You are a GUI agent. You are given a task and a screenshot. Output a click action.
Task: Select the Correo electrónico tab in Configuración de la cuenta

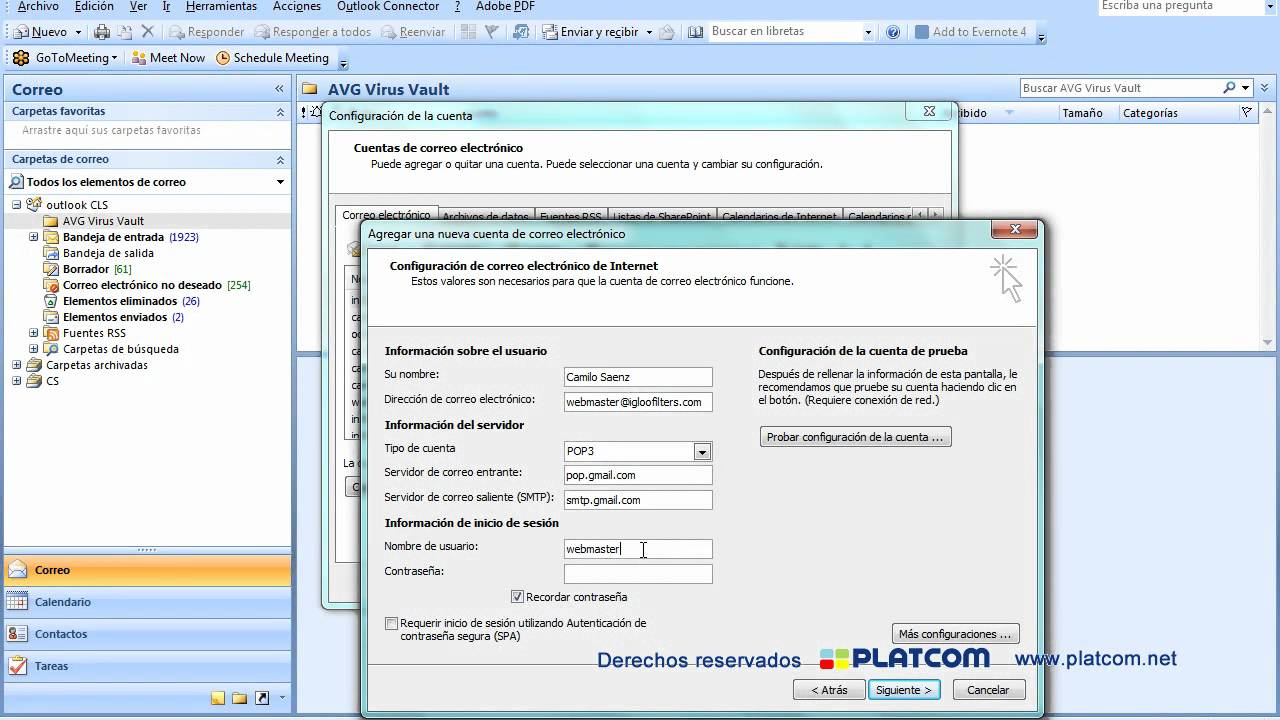pos(386,215)
